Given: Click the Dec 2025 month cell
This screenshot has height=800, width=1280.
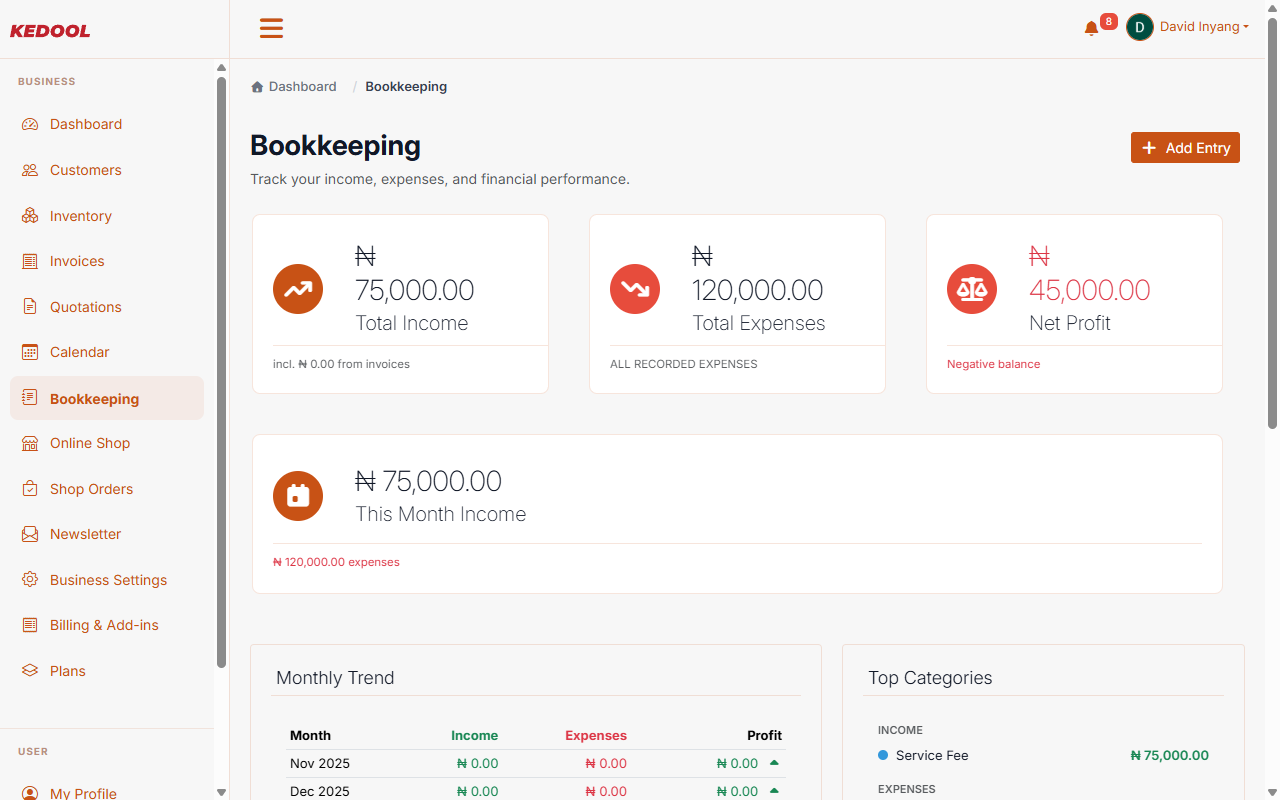Looking at the screenshot, I should (x=320, y=791).
